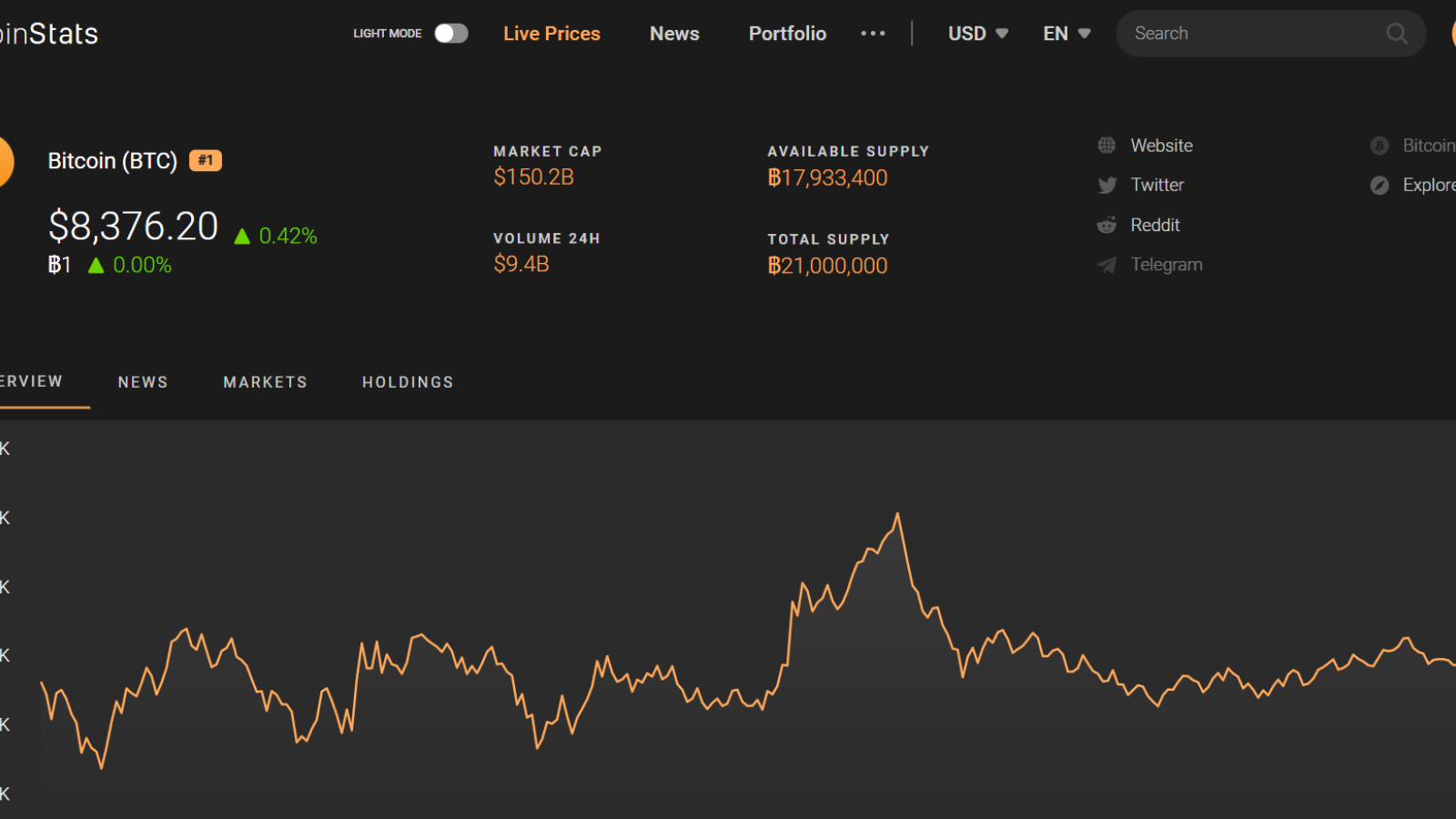Open the three-dots more menu
Image resolution: width=1456 pixels, height=819 pixels.
tap(873, 34)
